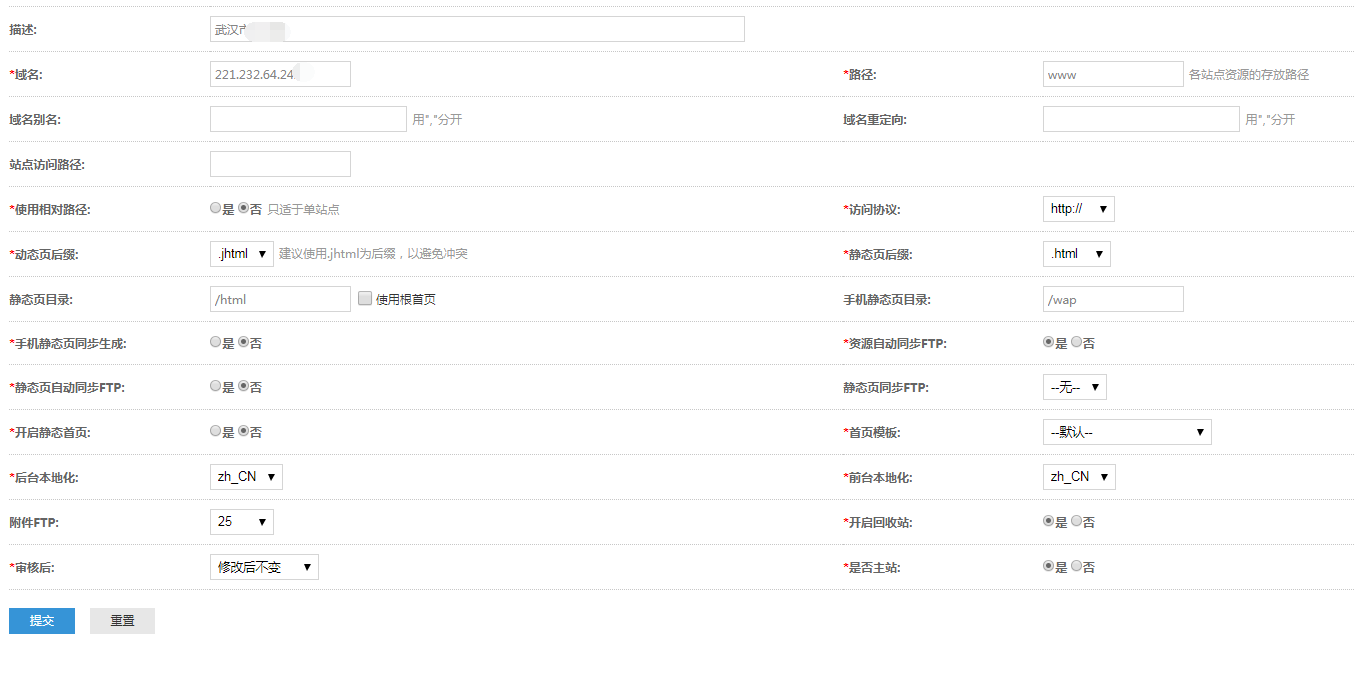The height and width of the screenshot is (696, 1354).
Task: Focus the 手机静态页目录 /wap field
Action: pyautogui.click(x=1113, y=299)
